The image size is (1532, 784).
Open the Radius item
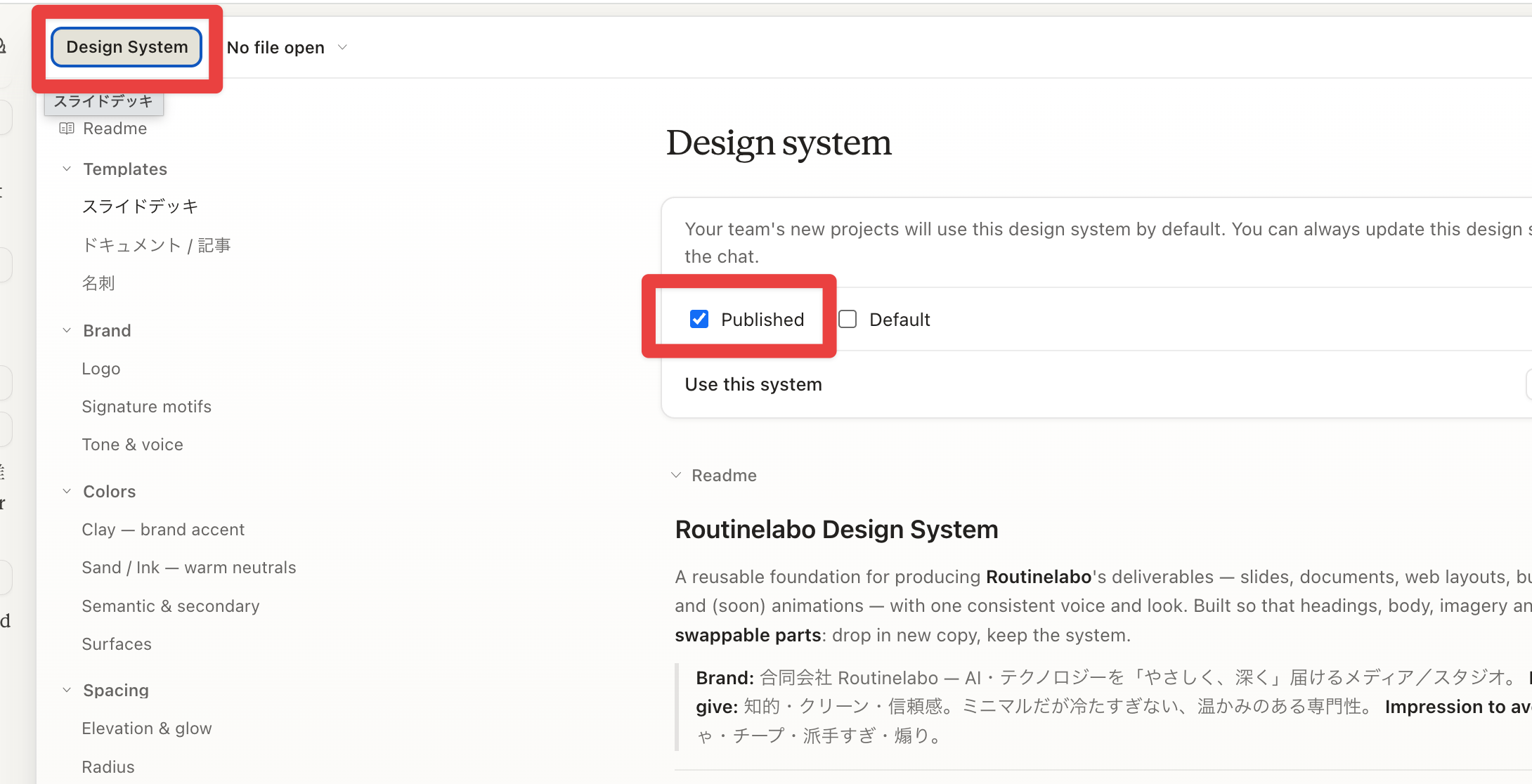[x=108, y=766]
